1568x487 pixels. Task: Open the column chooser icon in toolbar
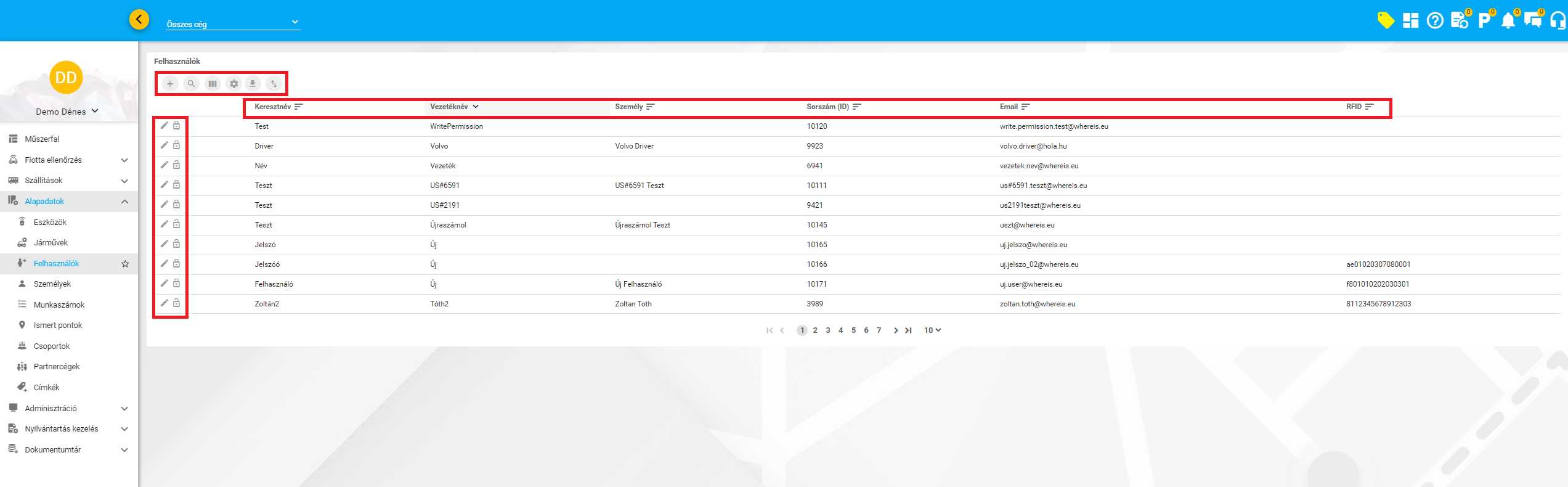coord(213,84)
